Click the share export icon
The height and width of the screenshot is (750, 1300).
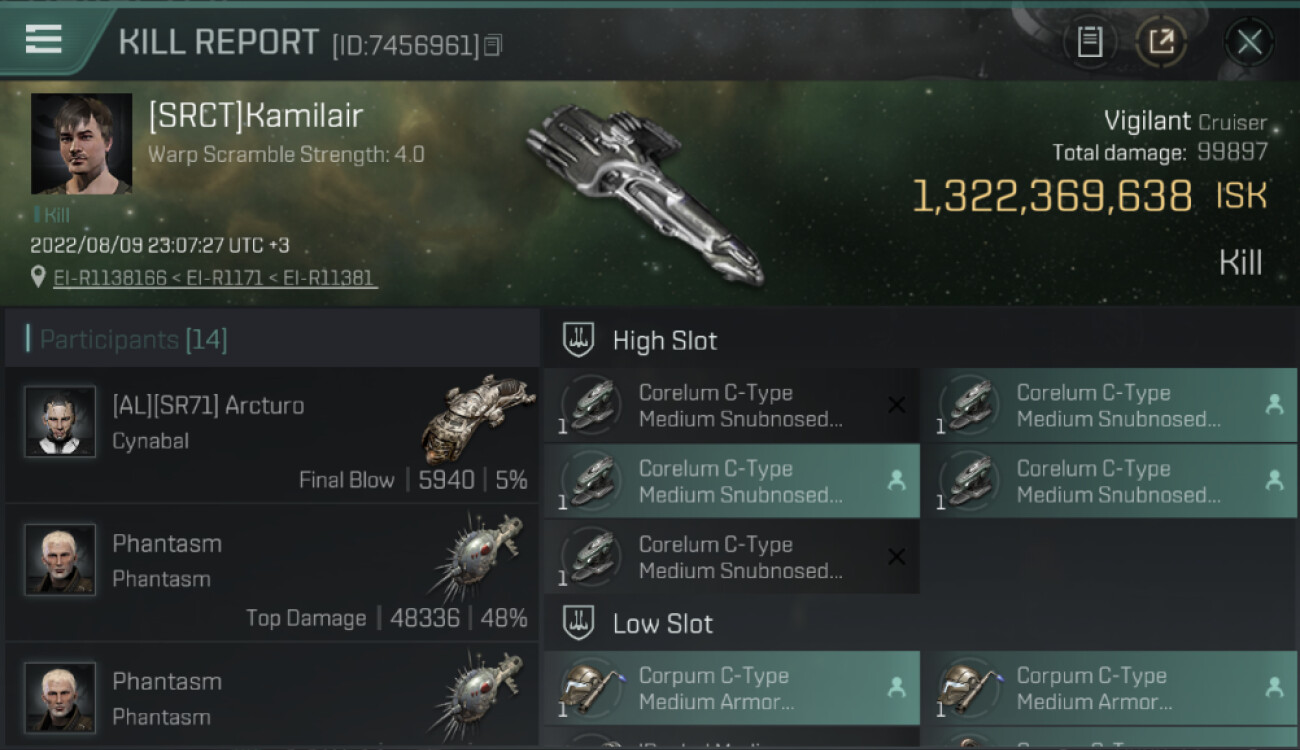pos(1161,42)
